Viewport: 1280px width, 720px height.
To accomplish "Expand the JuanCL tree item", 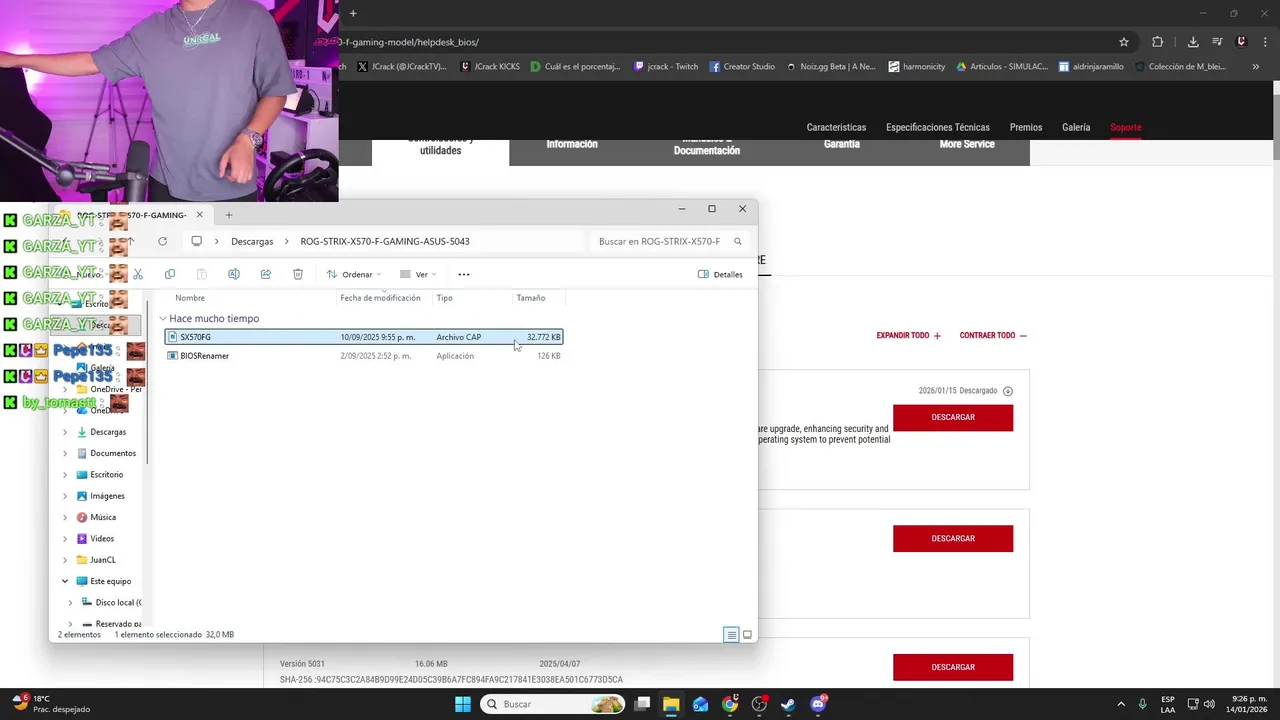I will click(65, 560).
